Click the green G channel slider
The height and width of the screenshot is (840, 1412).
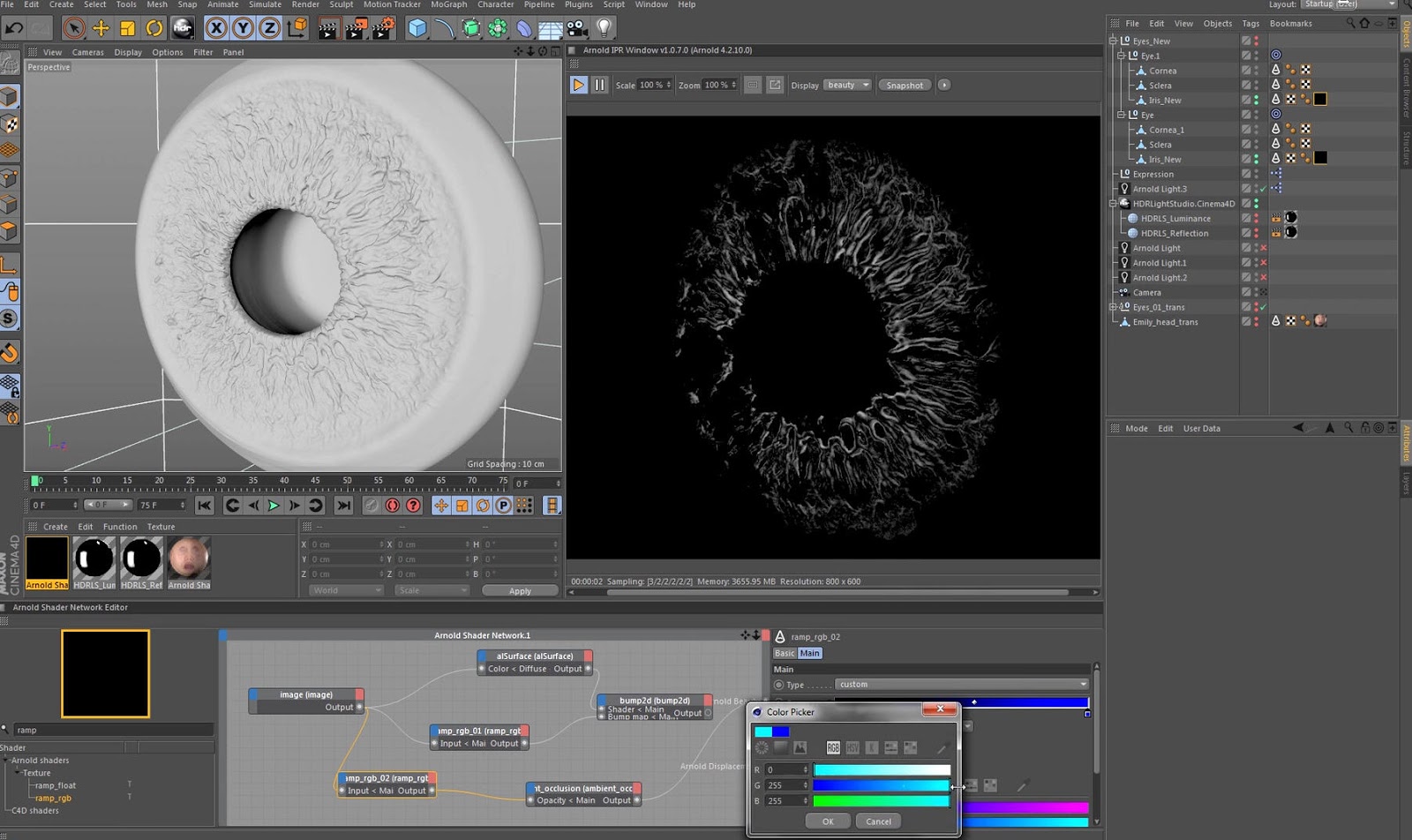[x=881, y=785]
